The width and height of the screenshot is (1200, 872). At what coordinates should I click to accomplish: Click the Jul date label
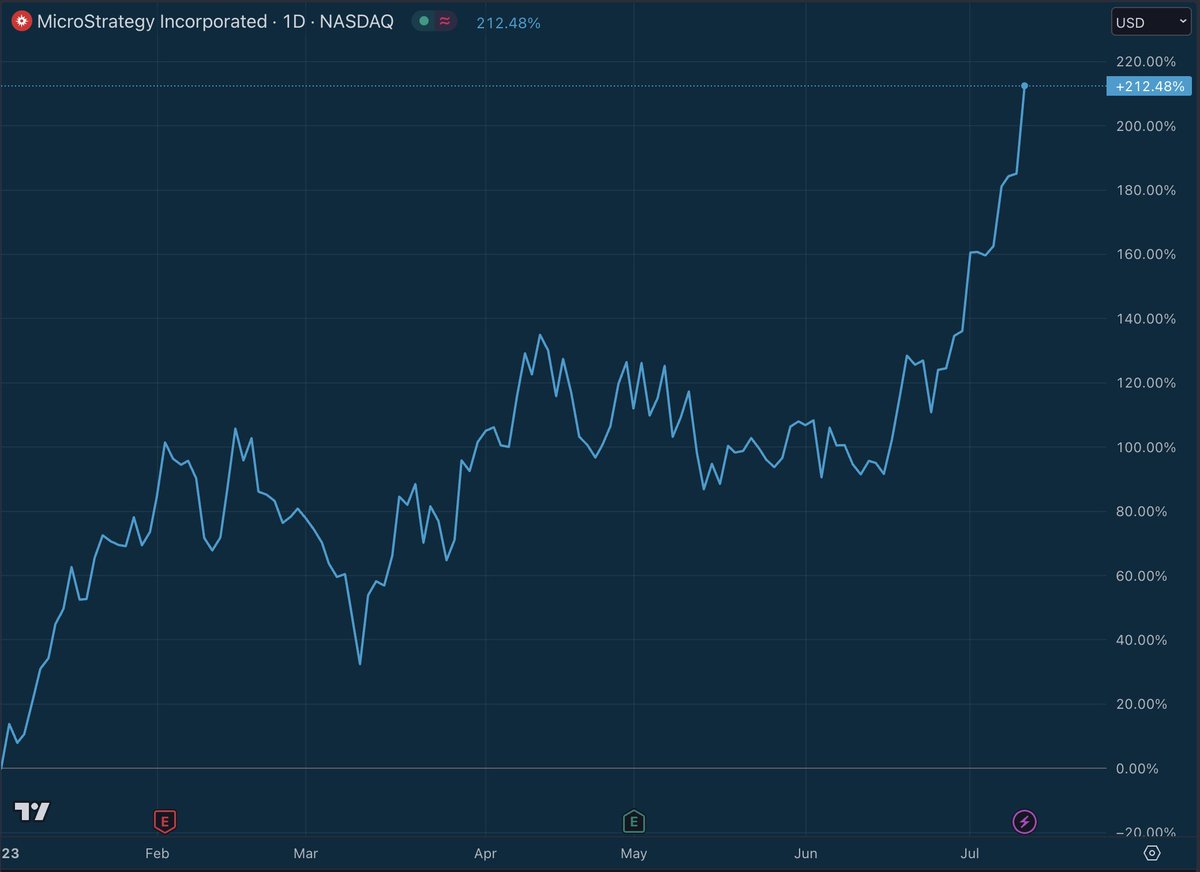[970, 853]
